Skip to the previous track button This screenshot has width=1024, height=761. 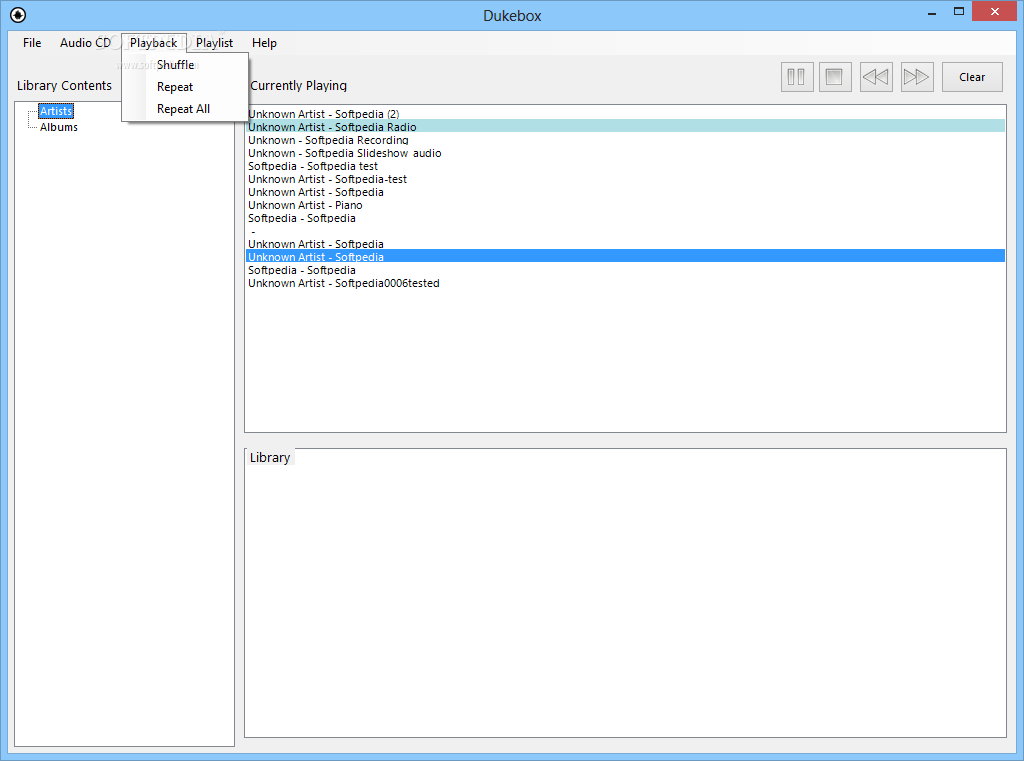point(876,77)
